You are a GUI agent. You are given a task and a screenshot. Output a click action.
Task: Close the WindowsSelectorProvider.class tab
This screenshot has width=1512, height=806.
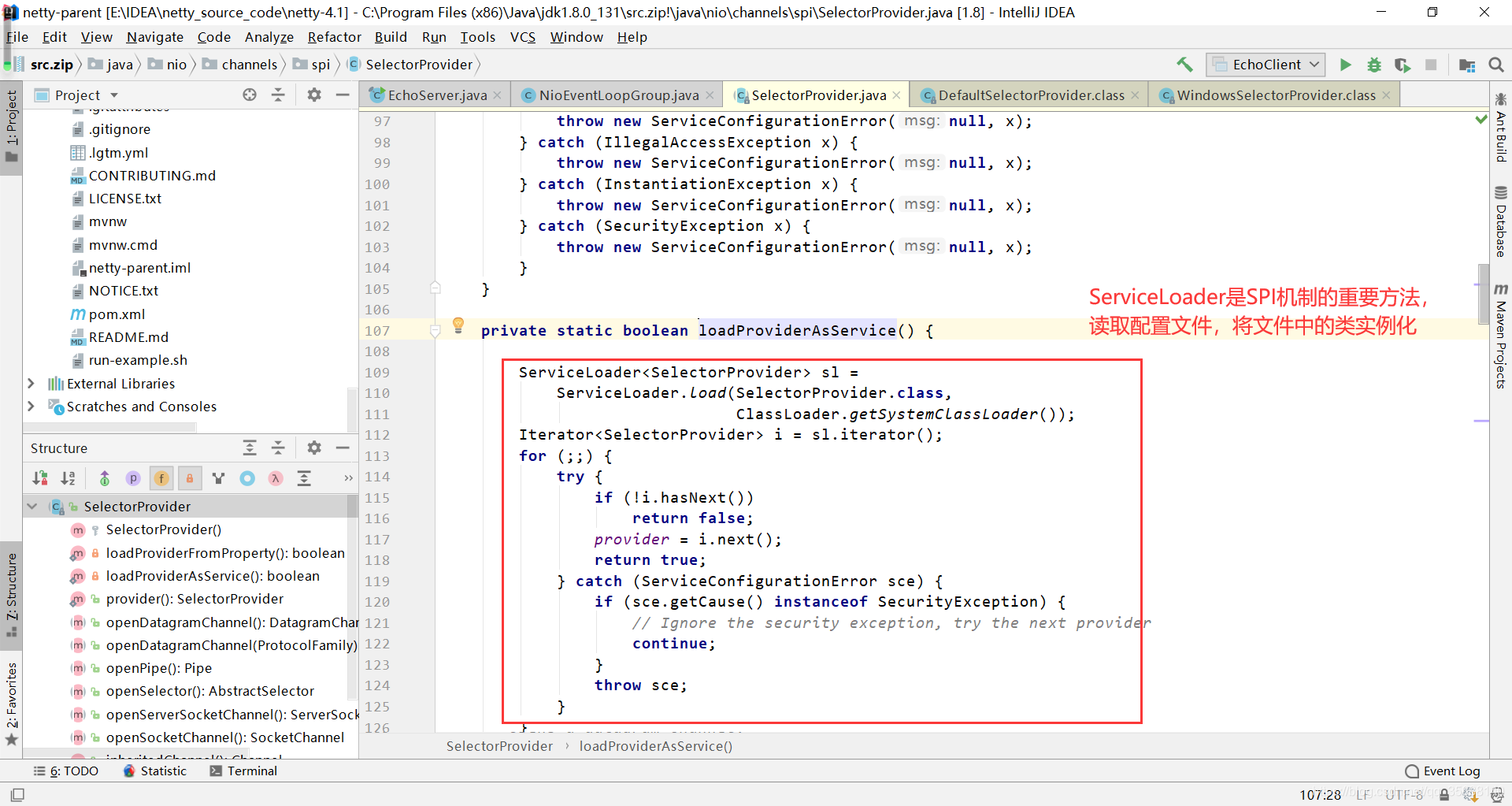[1386, 95]
